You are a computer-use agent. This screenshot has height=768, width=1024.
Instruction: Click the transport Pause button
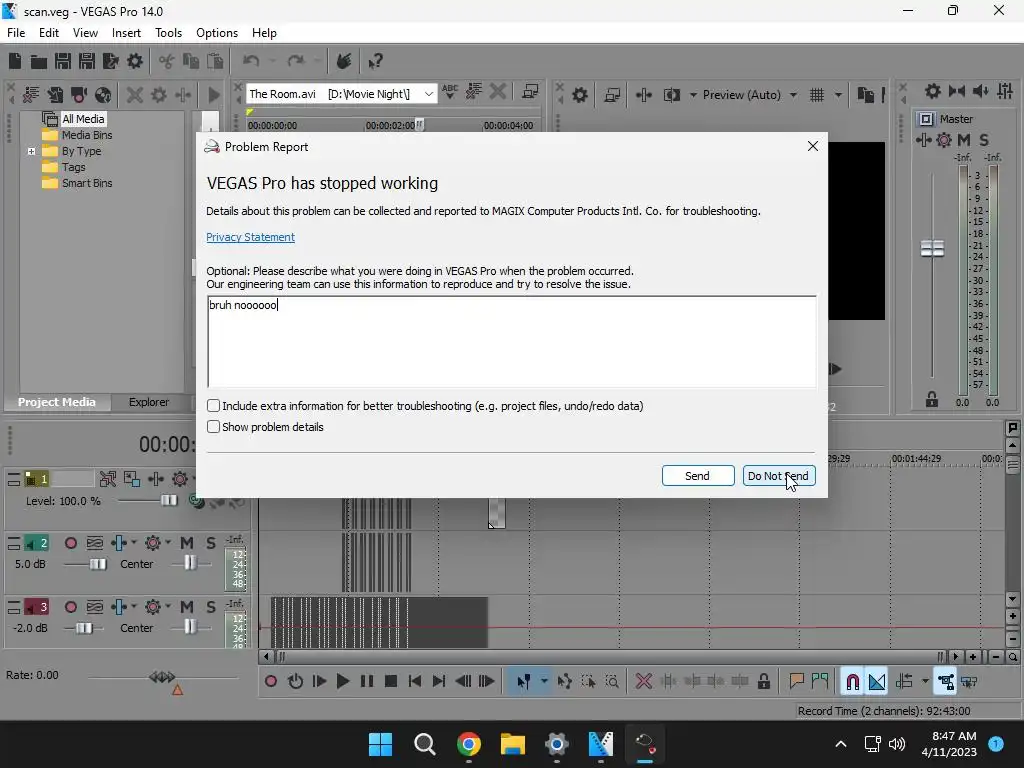(367, 682)
